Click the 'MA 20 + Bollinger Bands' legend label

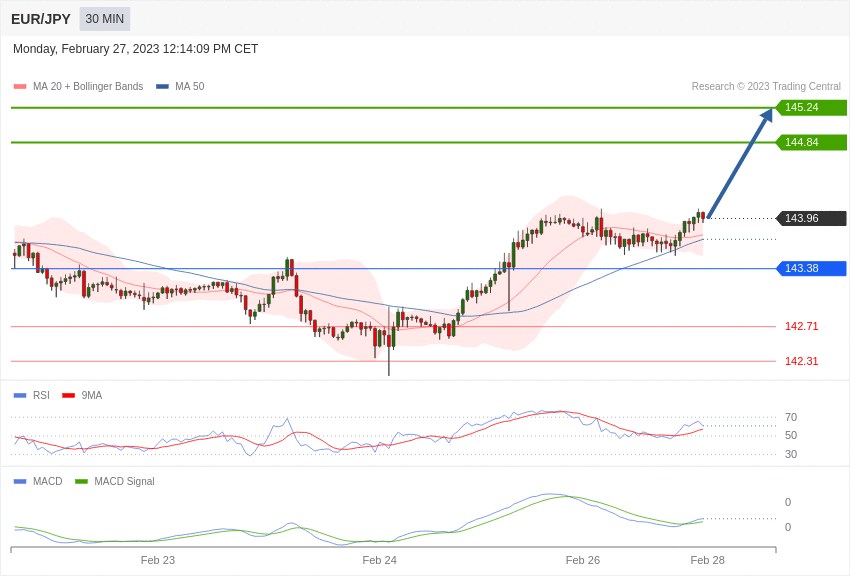click(88, 86)
